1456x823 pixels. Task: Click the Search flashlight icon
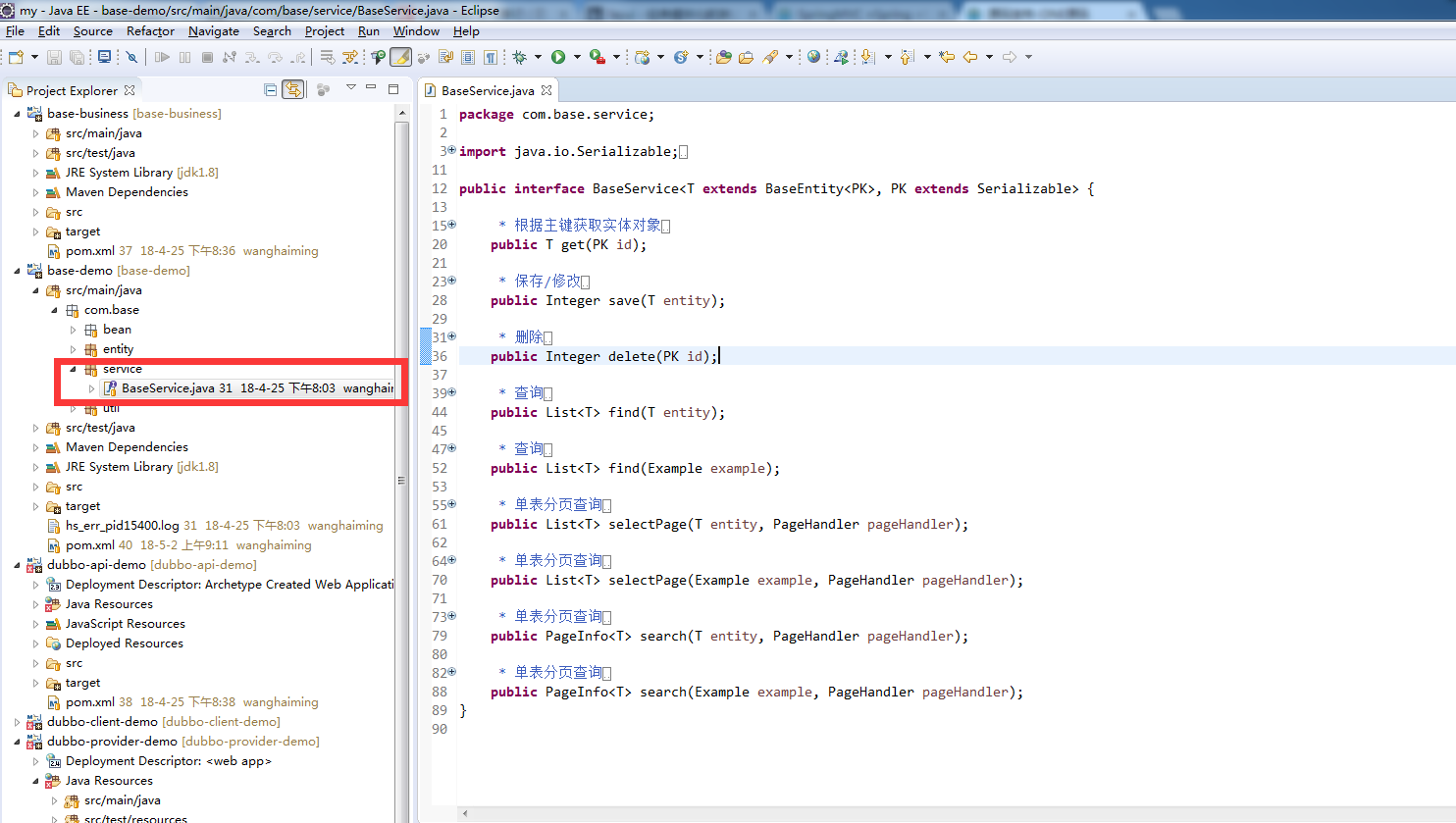coord(770,57)
